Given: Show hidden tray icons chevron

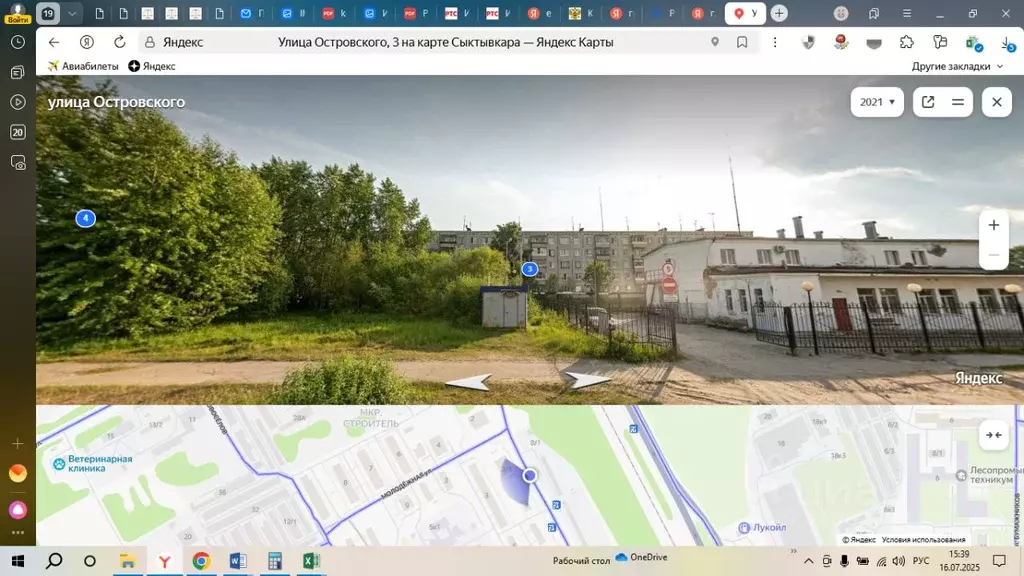Looking at the screenshot, I should click(x=808, y=561).
